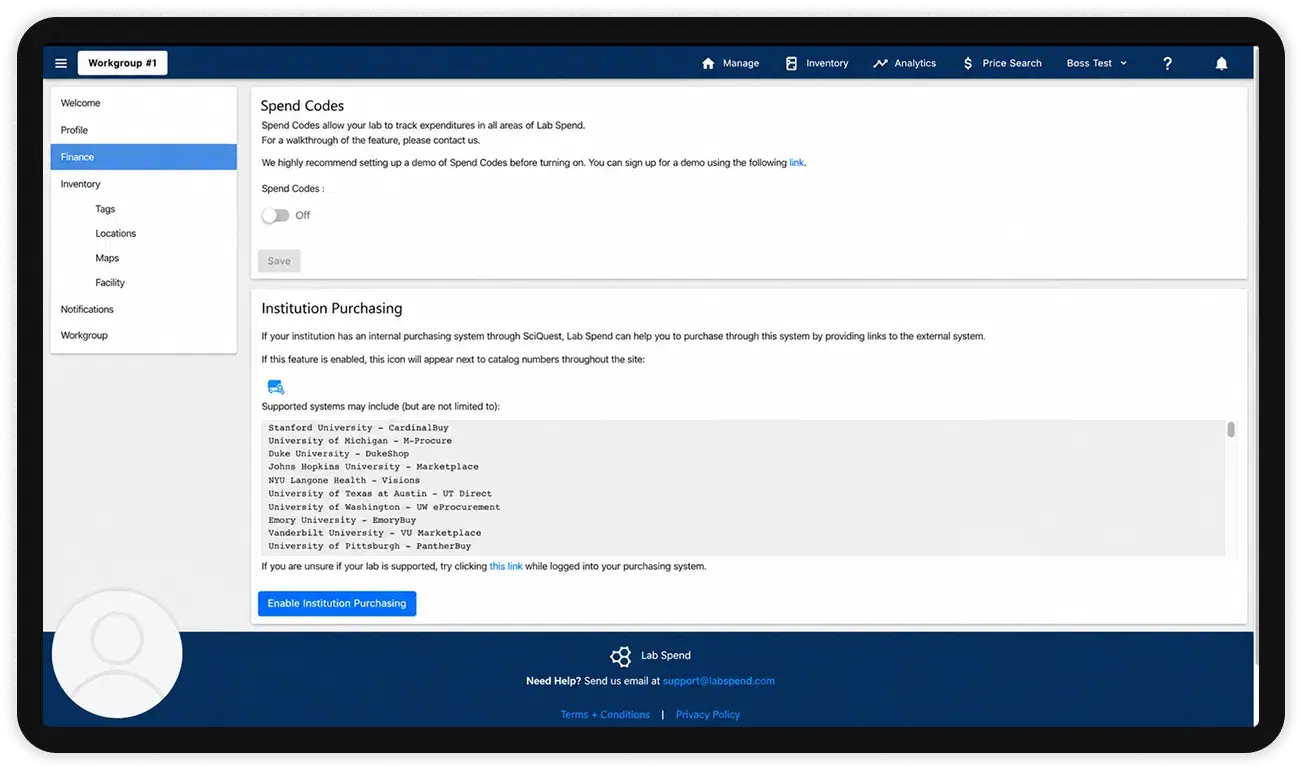Select Welcome in the sidebar
Screen dimensions: 1302x770
[144, 103]
